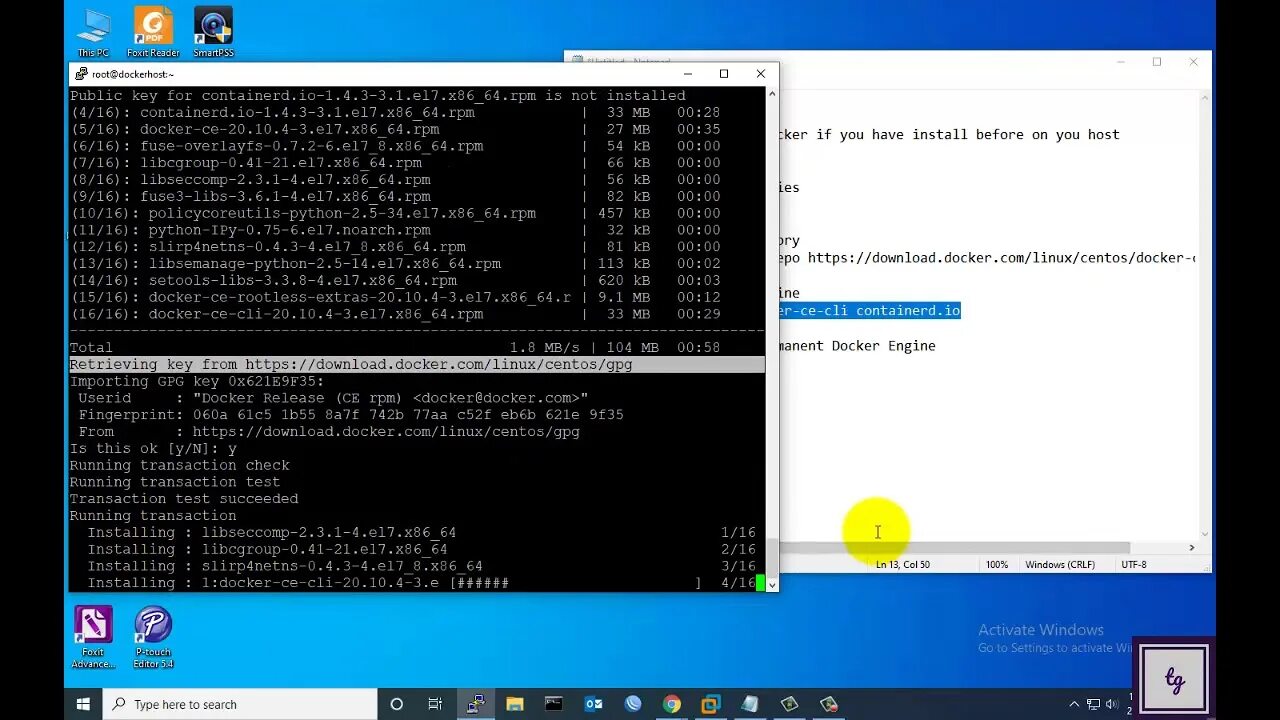
Task: Minimize the PuTTY terminal window
Action: [x=687, y=74]
